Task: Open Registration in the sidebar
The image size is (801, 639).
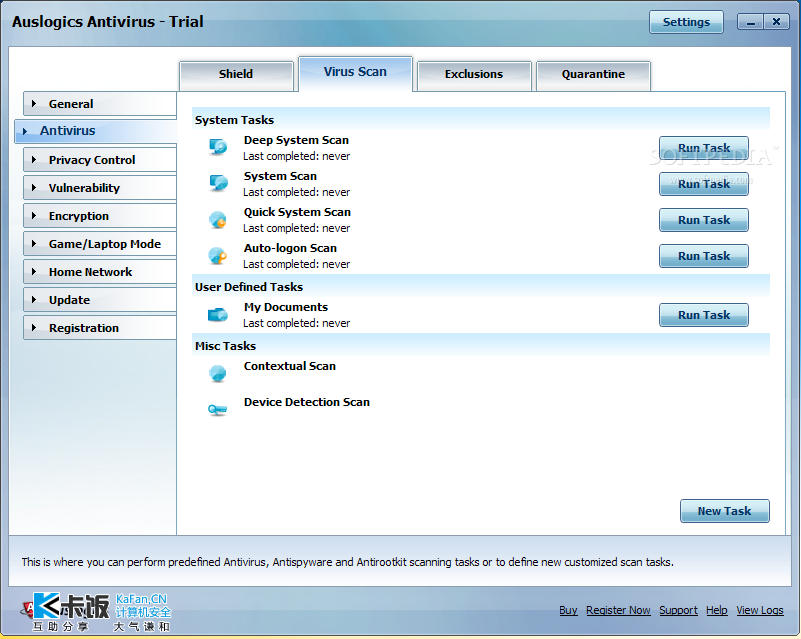Action: point(100,328)
